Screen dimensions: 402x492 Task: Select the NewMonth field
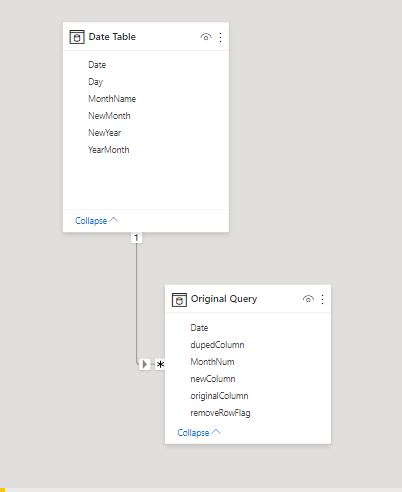pos(109,116)
